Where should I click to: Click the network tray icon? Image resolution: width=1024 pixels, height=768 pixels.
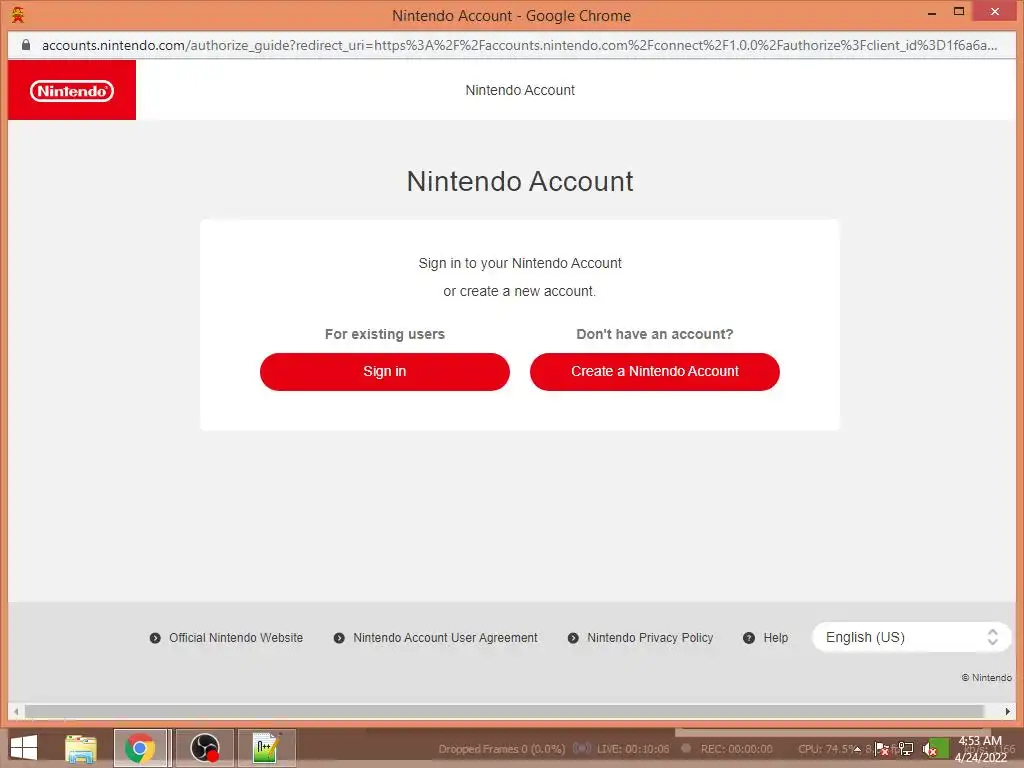(906, 749)
